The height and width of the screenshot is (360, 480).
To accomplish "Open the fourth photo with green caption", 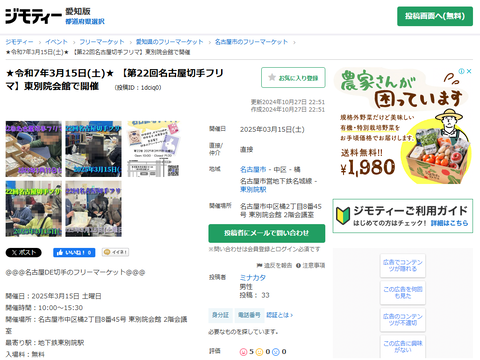I will 34,209.
